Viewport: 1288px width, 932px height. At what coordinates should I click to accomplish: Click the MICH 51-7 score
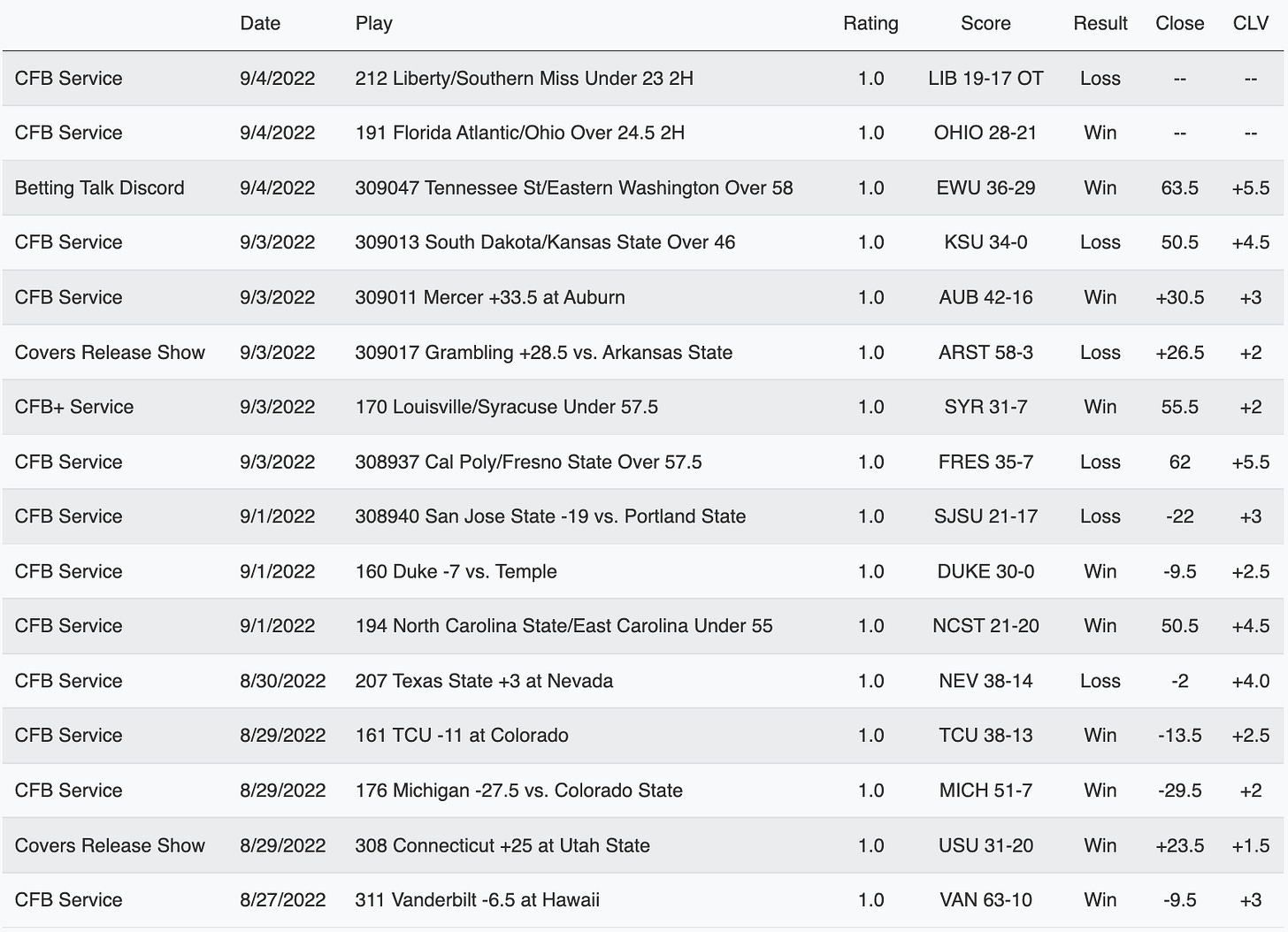[985, 791]
